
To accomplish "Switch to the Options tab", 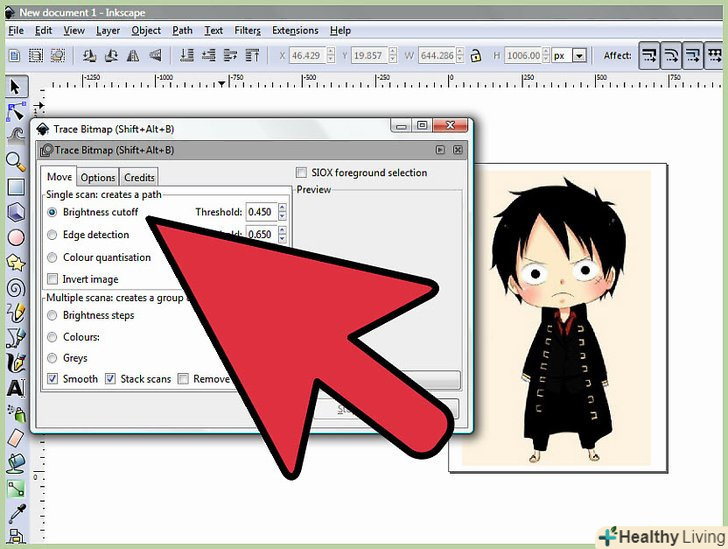I will tap(98, 177).
